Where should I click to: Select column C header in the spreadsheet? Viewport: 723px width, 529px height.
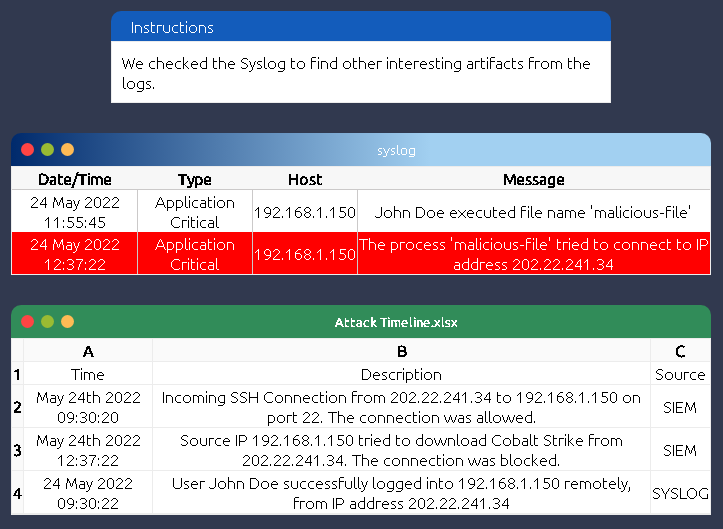(x=680, y=351)
